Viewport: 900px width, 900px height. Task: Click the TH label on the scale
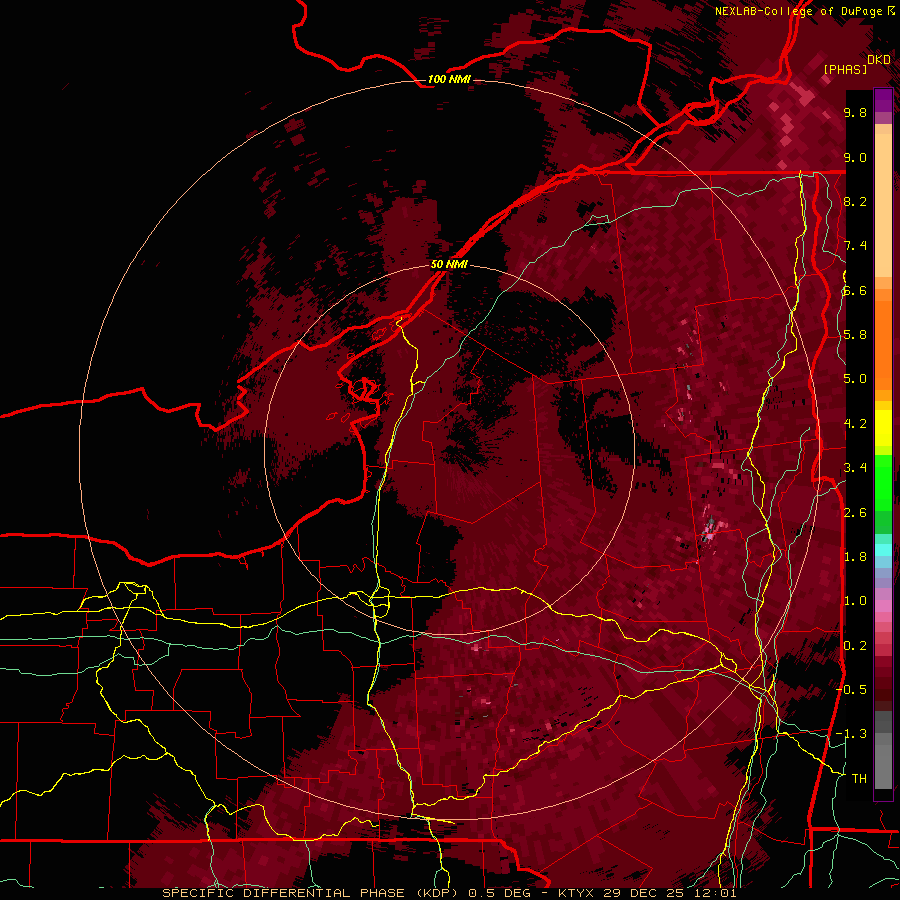[859, 779]
